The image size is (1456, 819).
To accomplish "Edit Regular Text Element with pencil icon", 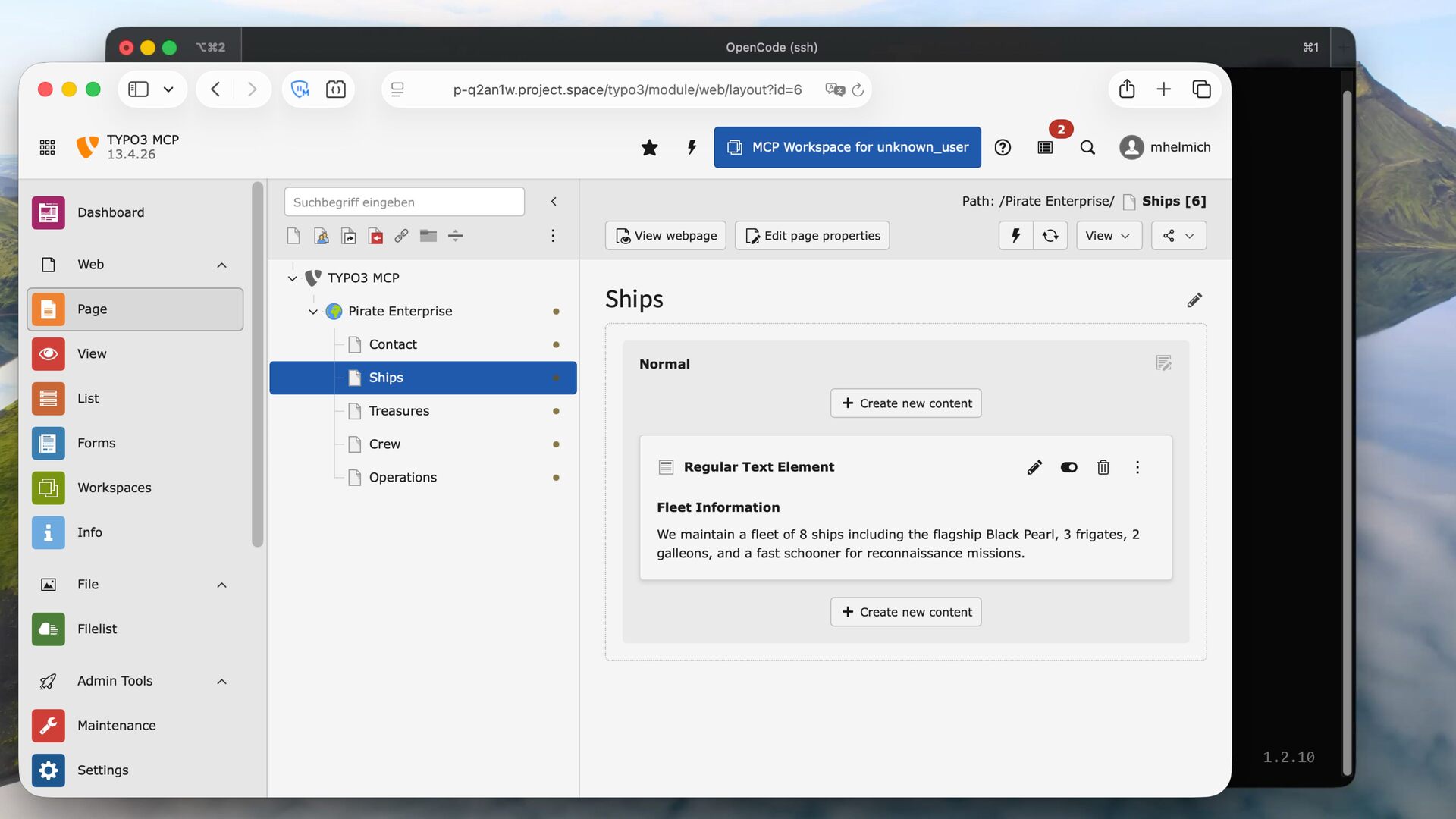I will tap(1034, 467).
